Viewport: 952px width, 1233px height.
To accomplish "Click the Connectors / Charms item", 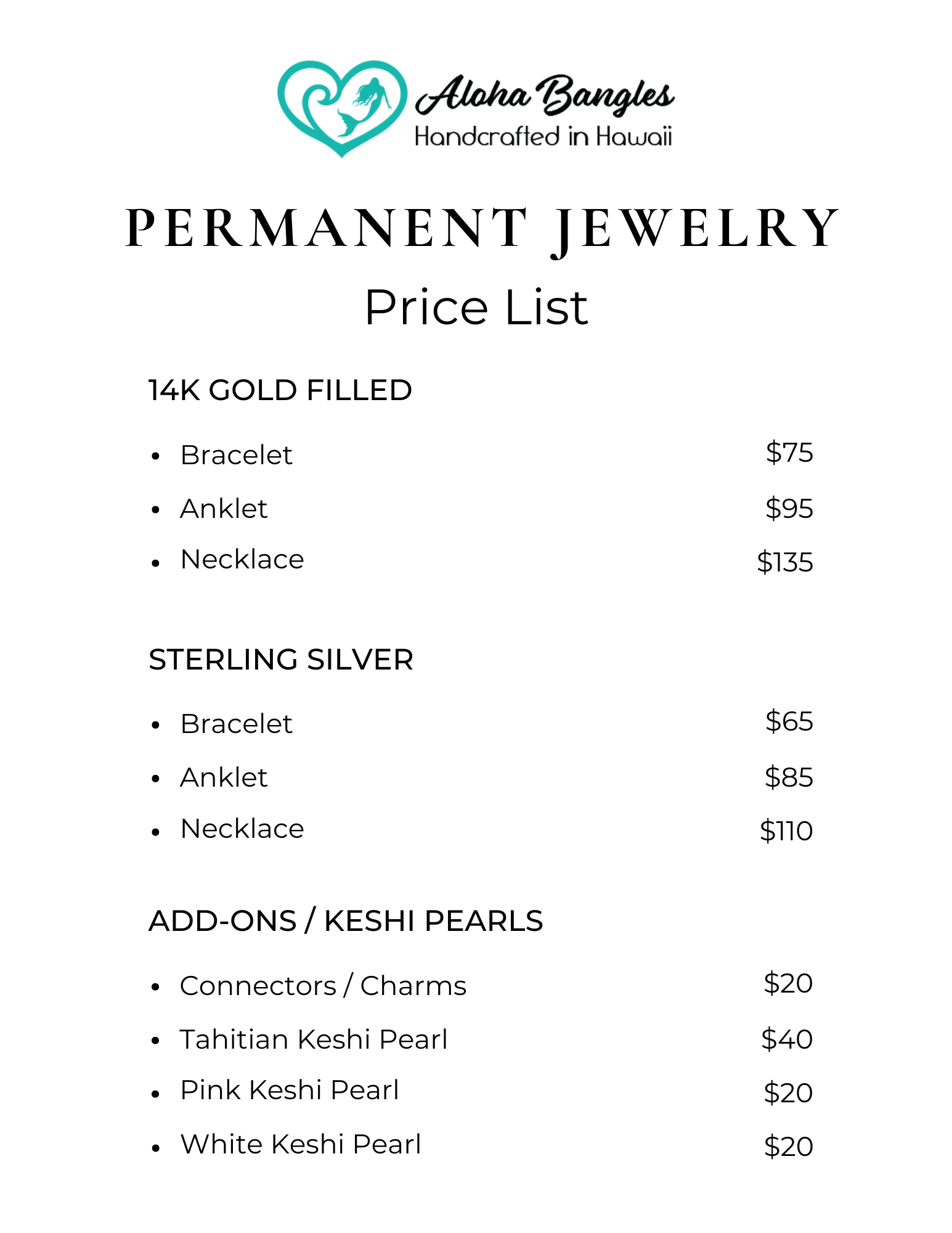I will click(x=323, y=986).
